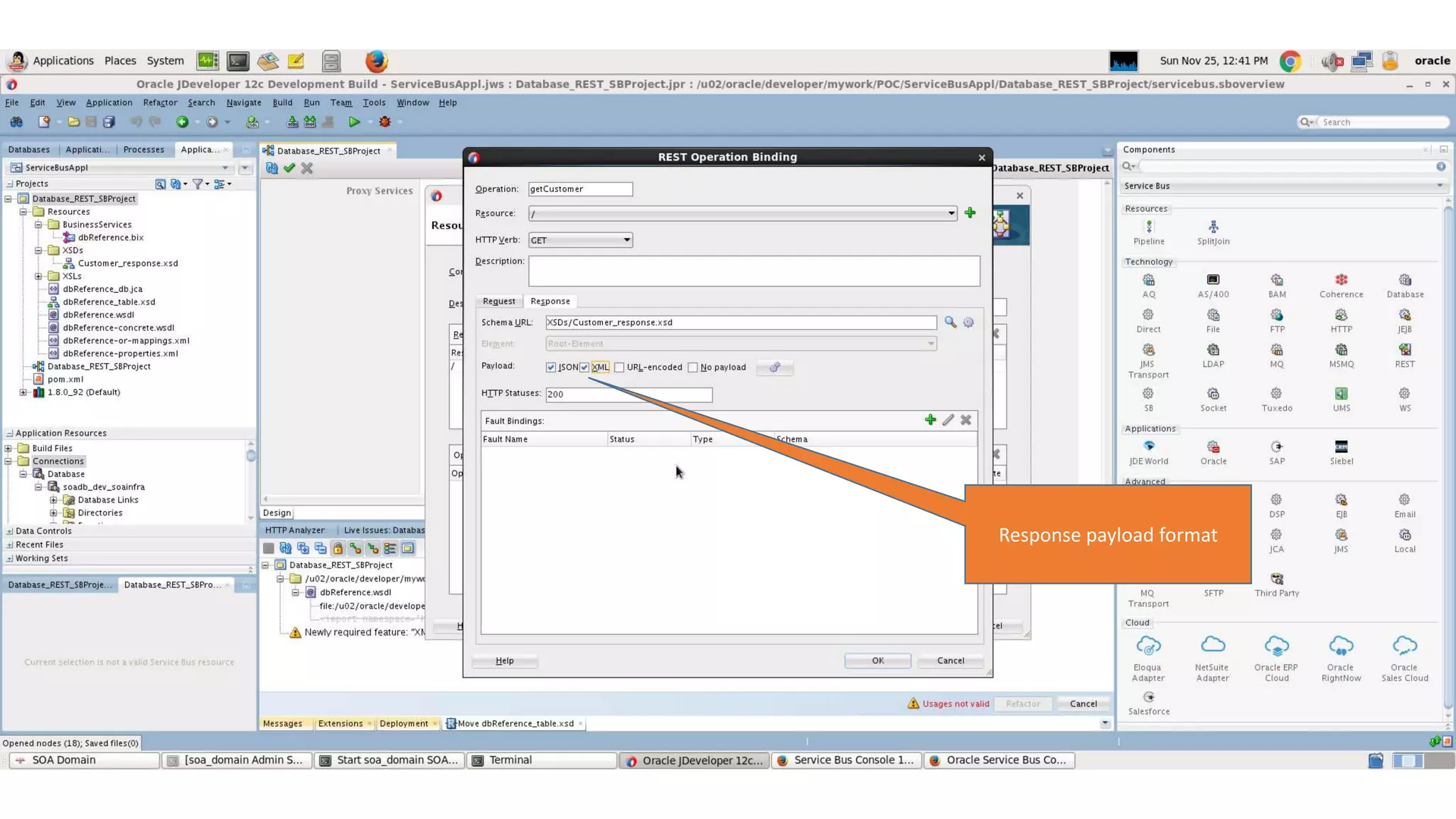Delete fault binding with X icon
The image size is (1456, 819).
coord(965,420)
